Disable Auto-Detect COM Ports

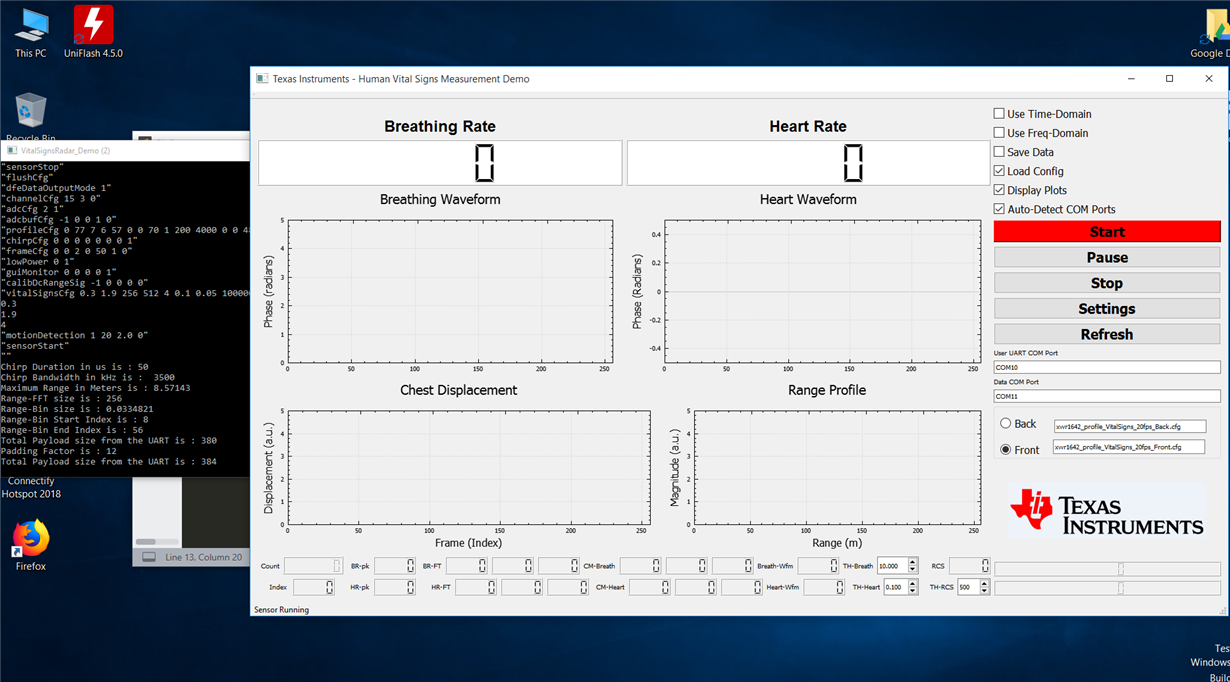click(x=999, y=209)
